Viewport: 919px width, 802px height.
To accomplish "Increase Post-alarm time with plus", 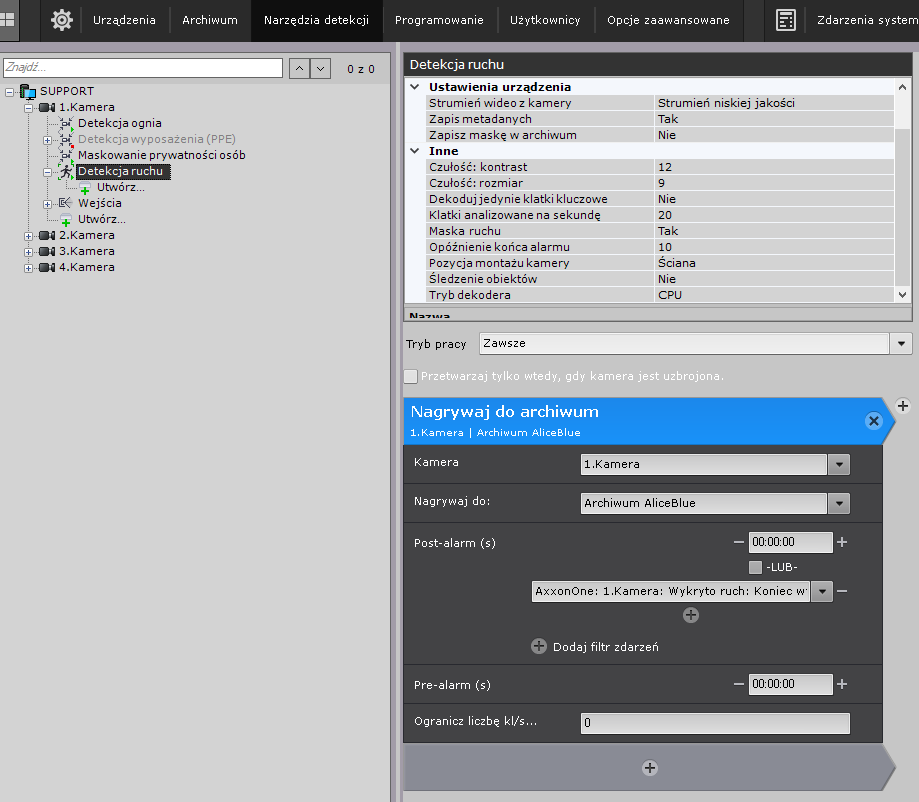I will point(842,542).
